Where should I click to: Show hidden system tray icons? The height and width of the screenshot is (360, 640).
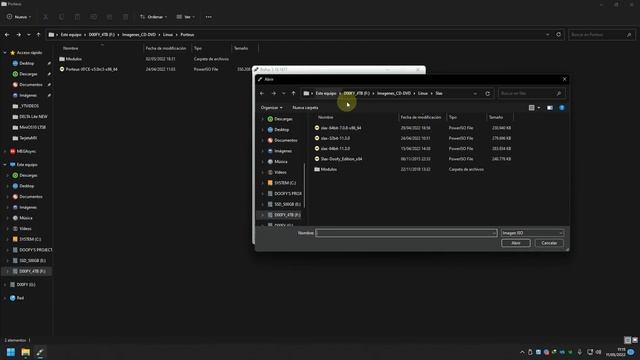coord(522,352)
